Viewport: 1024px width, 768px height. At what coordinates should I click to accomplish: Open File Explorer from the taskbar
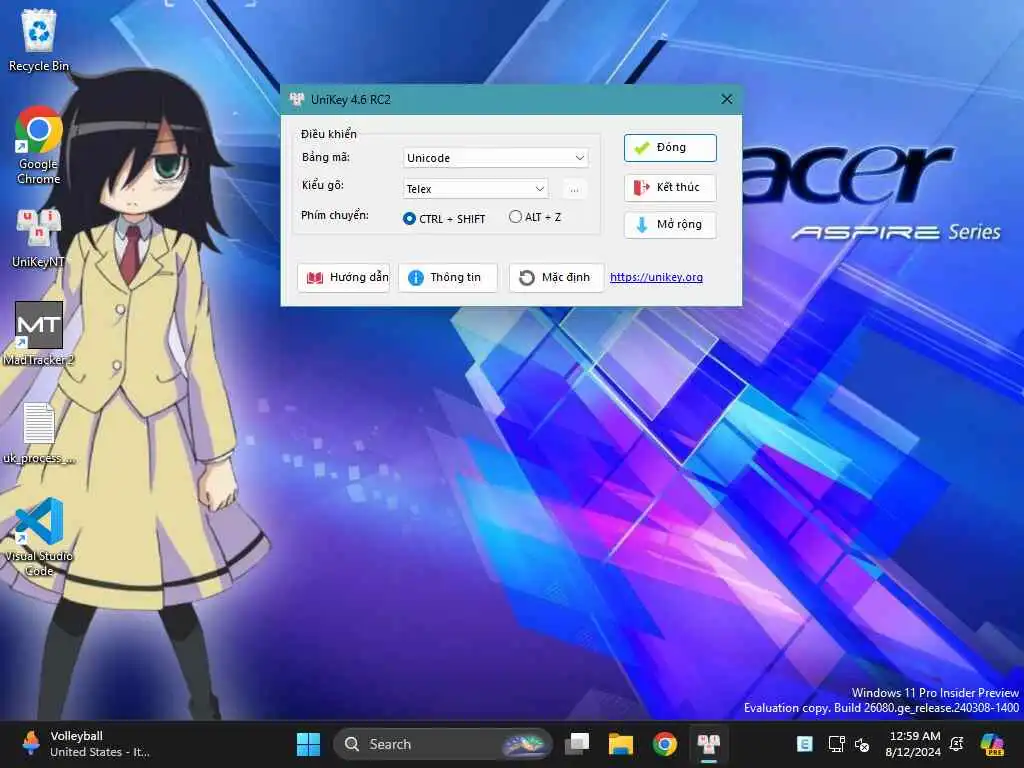[620, 744]
